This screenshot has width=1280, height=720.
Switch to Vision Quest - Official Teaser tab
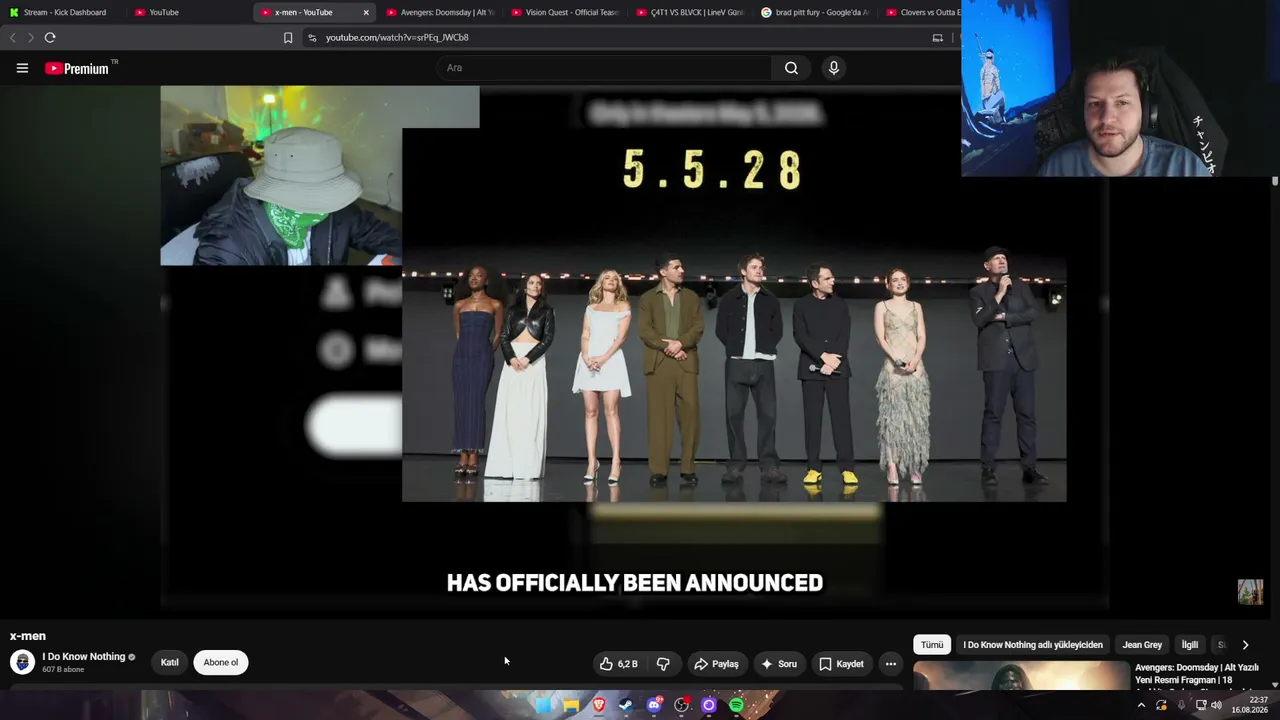(566, 12)
